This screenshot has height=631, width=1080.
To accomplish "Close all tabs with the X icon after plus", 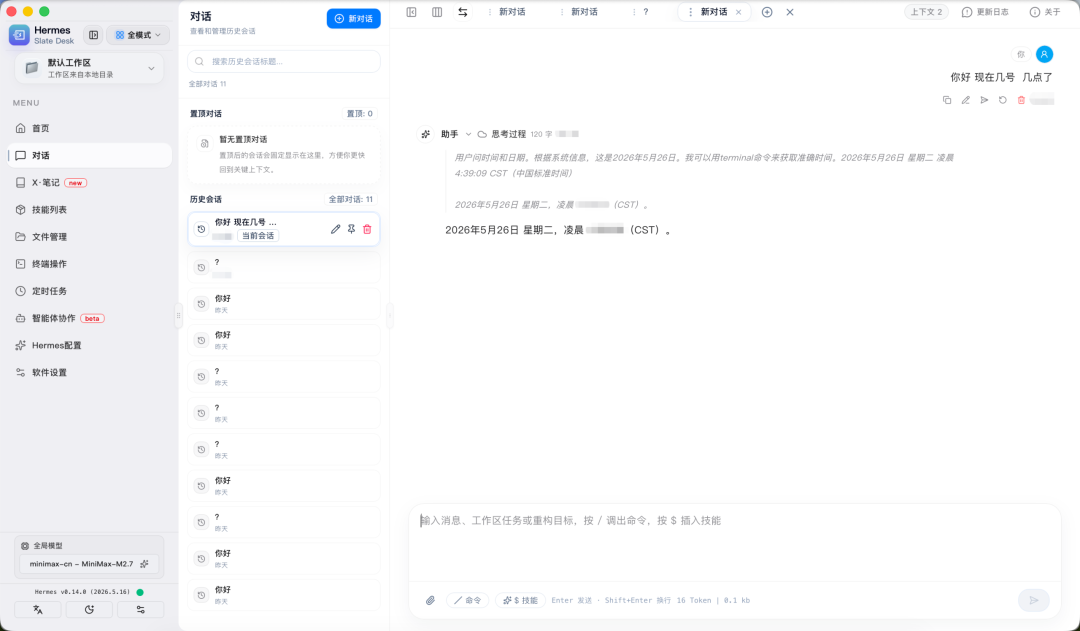I will pos(790,12).
